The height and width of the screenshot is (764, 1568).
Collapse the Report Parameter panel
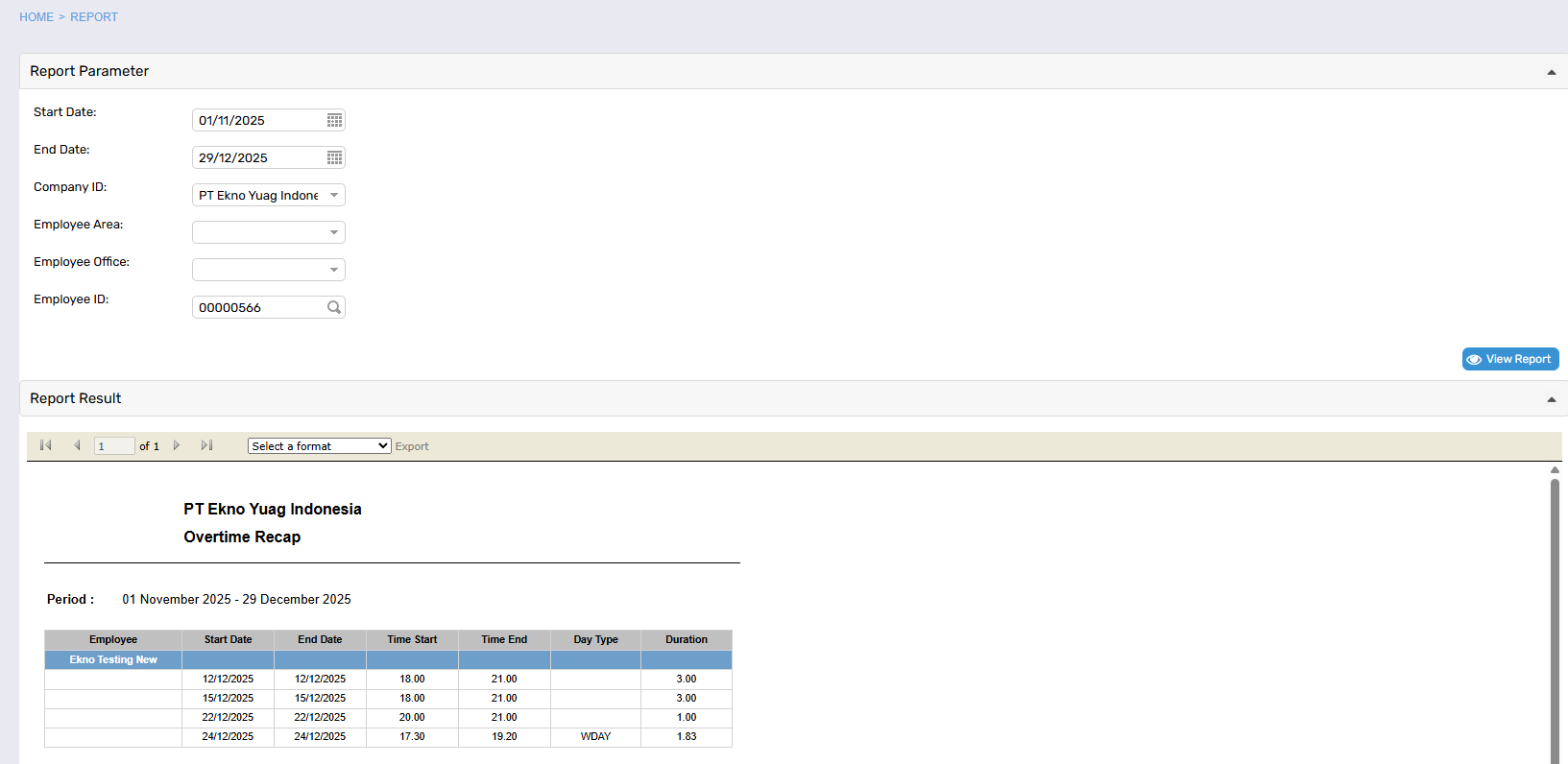click(1551, 72)
